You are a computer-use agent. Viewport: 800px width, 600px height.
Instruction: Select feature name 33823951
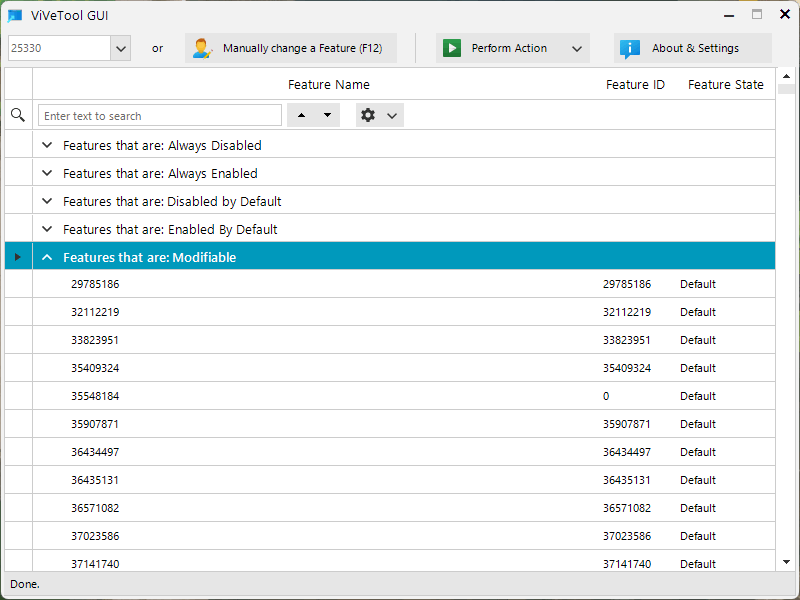95,340
